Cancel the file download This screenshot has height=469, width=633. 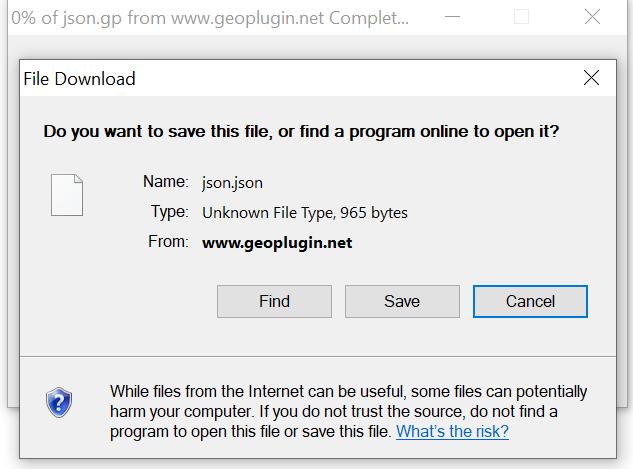[x=530, y=301]
